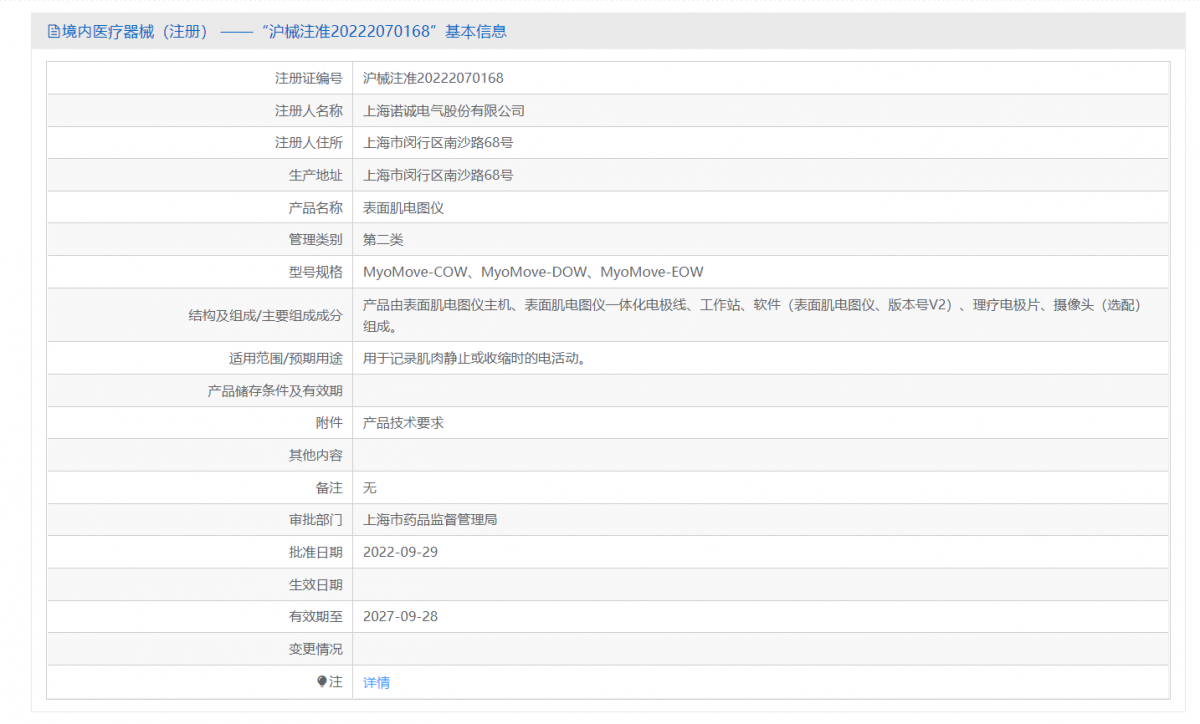This screenshot has width=1200, height=724.
Task: Click the 批准日期 label
Action: [x=316, y=552]
